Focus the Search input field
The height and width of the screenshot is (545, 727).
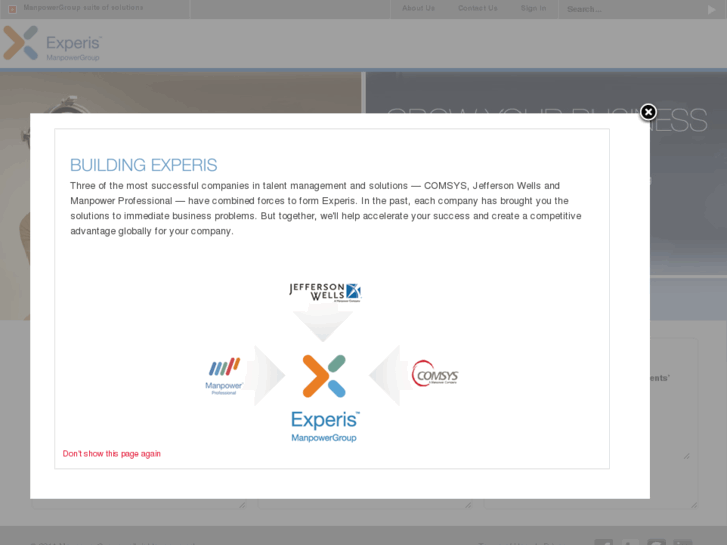click(x=633, y=9)
